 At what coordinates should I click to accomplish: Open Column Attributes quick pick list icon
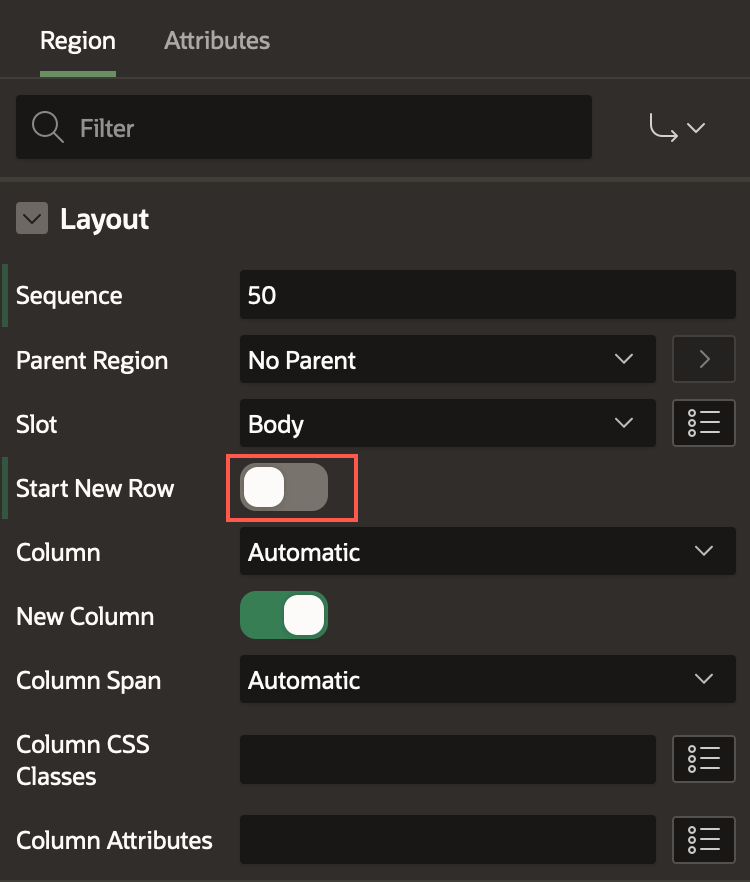704,839
